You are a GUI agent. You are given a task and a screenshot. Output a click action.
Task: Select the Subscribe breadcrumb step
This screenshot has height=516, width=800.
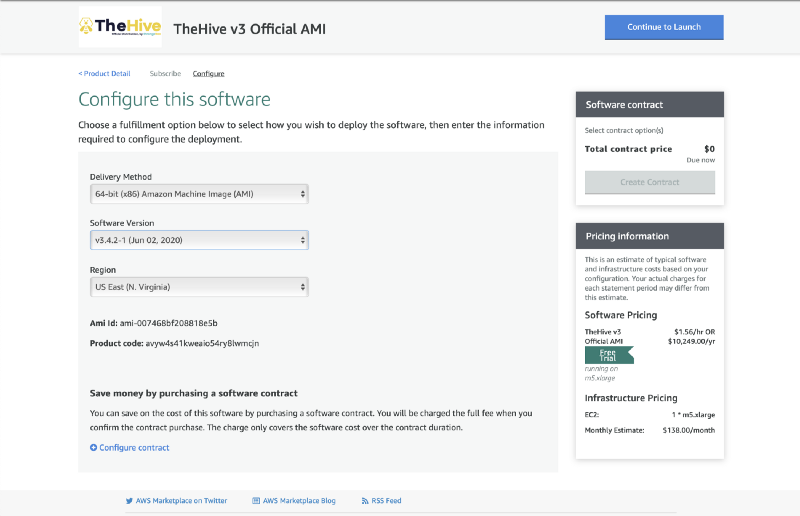(165, 74)
